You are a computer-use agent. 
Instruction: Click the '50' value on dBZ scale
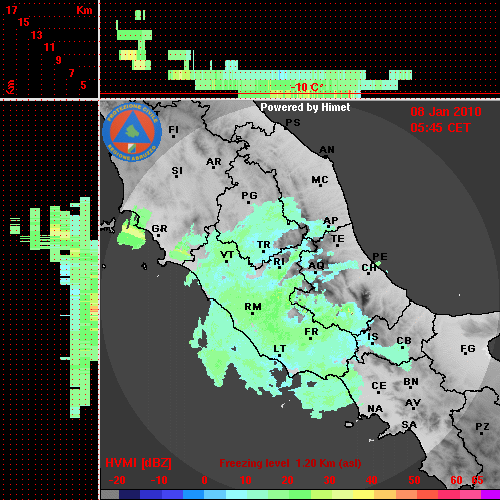pos(414,480)
